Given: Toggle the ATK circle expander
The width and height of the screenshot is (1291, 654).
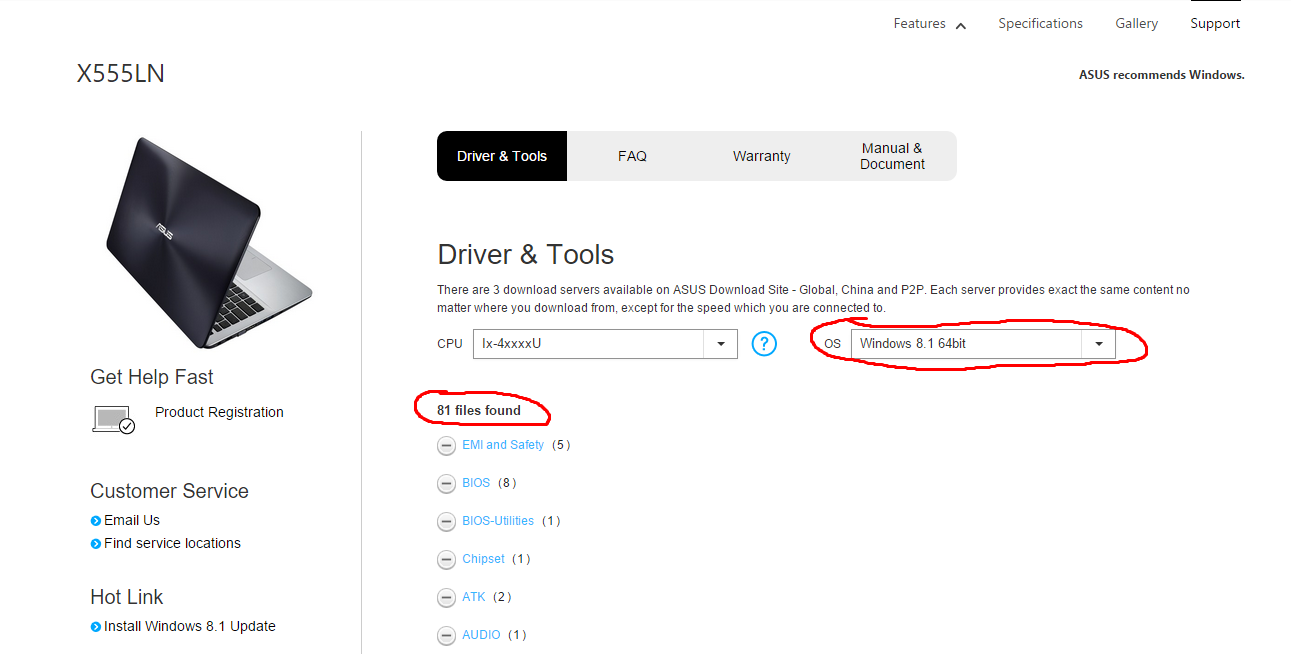Looking at the screenshot, I should click(x=446, y=598).
